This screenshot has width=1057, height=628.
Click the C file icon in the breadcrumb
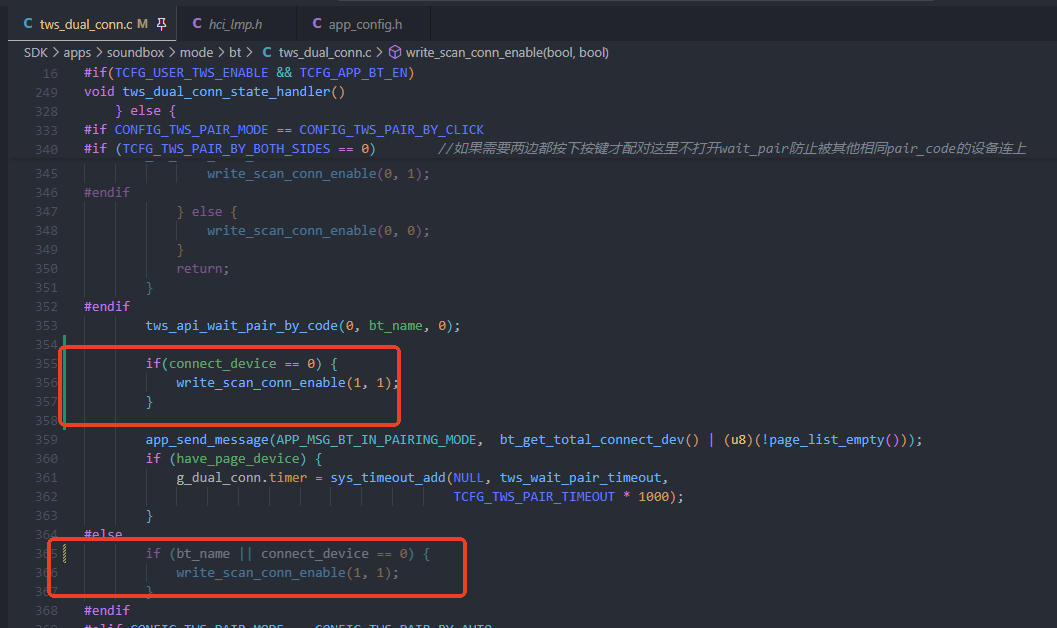coord(267,52)
